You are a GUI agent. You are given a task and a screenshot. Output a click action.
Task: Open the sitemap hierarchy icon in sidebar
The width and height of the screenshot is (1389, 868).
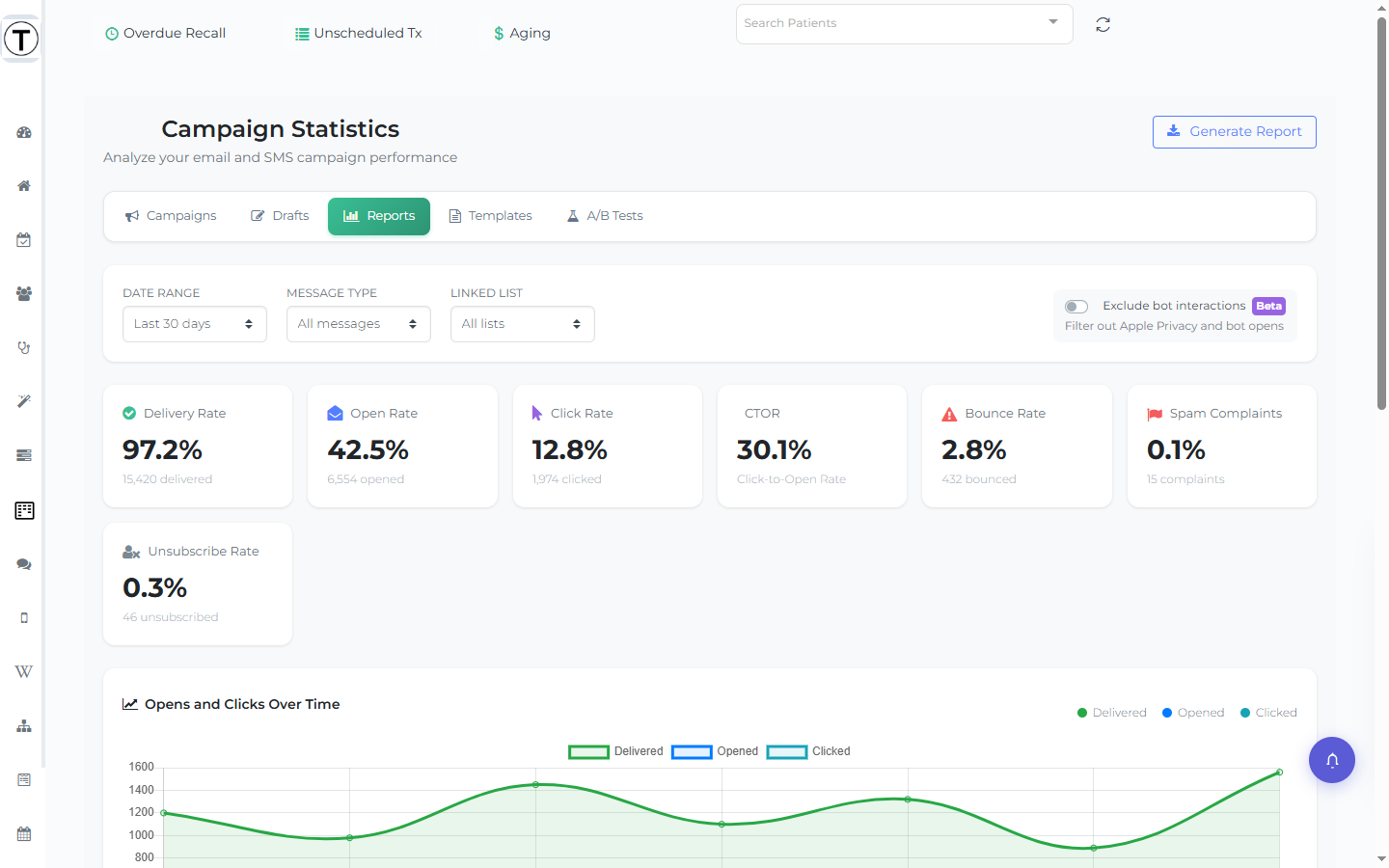coord(24,726)
